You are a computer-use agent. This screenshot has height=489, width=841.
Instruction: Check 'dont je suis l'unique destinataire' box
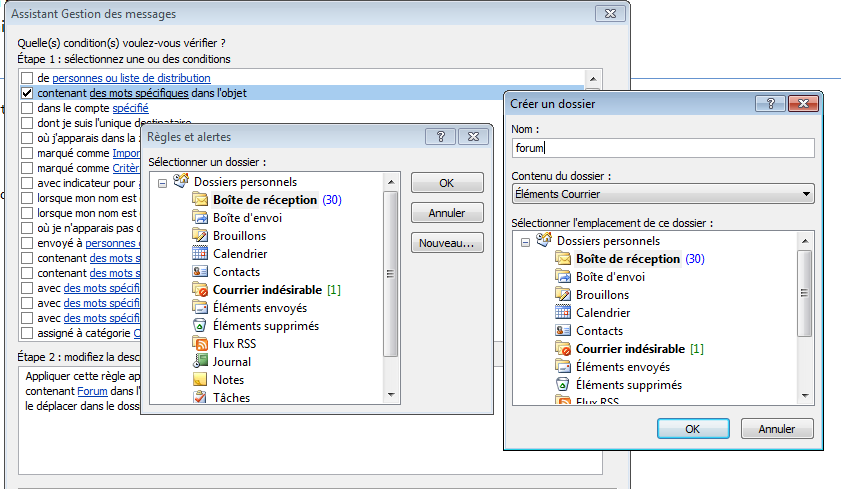27,123
